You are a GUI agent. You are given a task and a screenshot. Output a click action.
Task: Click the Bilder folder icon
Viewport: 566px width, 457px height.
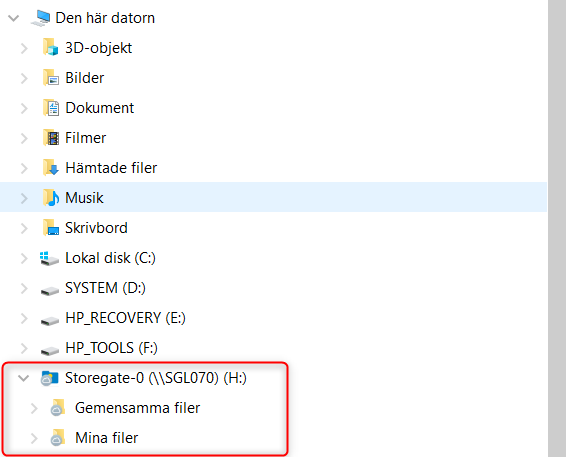point(51,78)
